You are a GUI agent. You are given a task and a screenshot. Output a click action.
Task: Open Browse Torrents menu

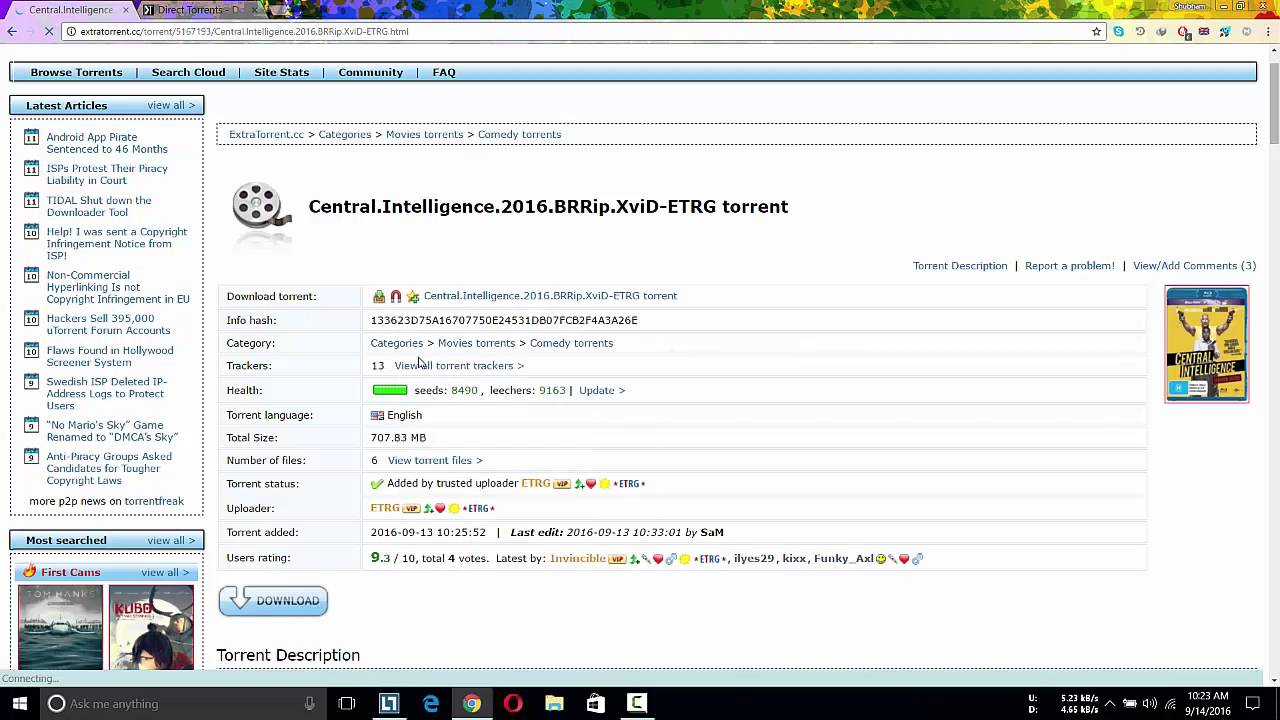click(x=76, y=72)
